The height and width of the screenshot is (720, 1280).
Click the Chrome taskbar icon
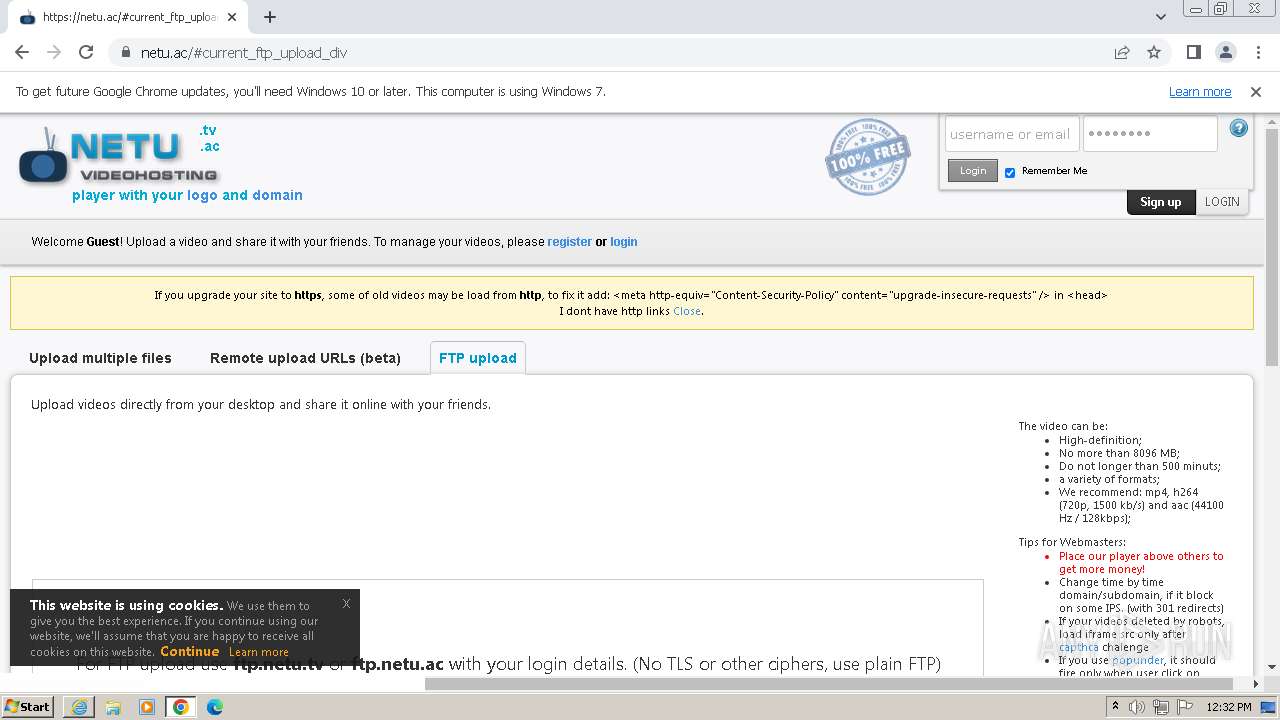tap(181, 707)
